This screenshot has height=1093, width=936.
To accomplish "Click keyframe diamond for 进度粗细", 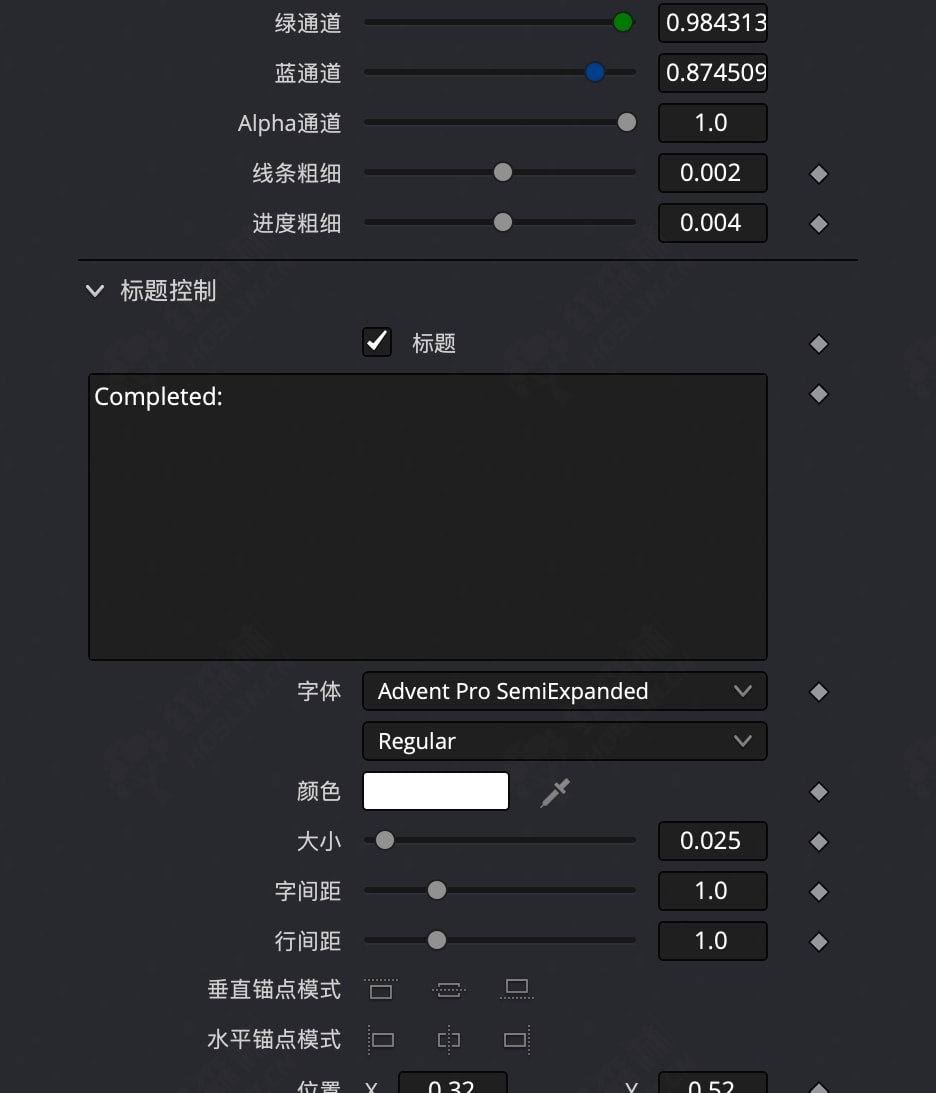I will [819, 224].
